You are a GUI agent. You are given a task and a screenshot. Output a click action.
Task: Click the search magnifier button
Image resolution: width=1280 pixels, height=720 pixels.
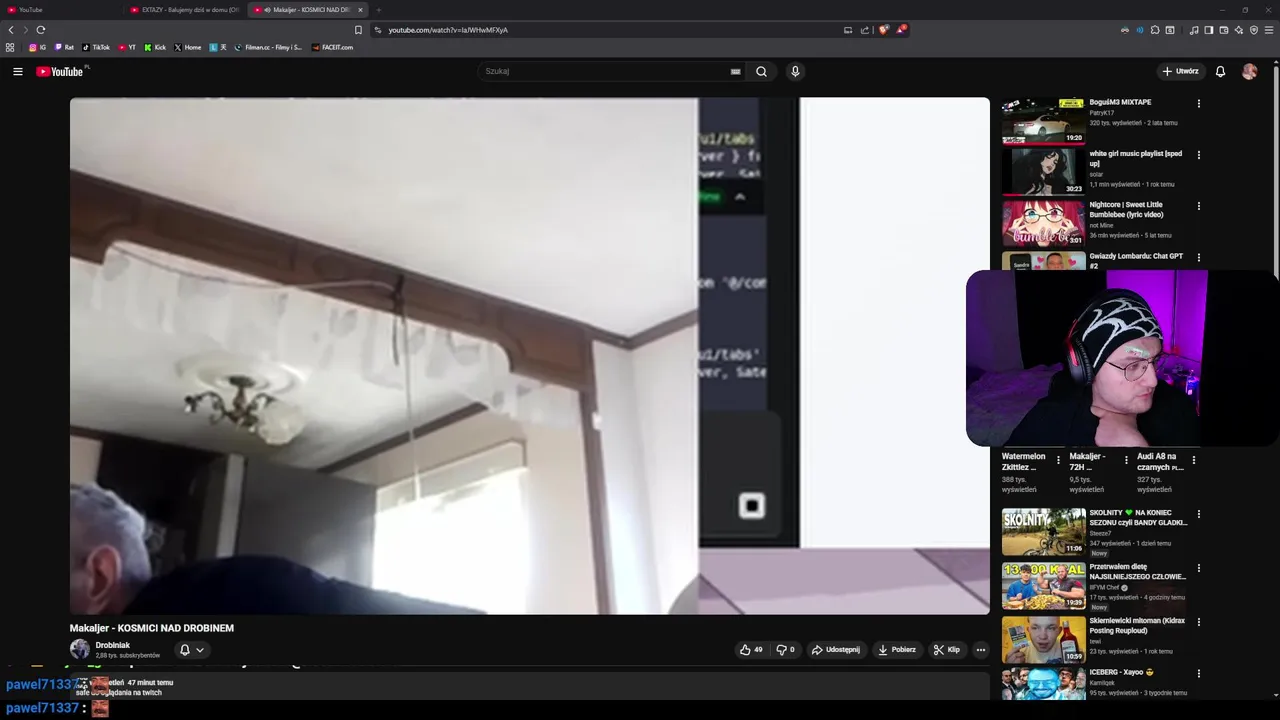pos(761,71)
